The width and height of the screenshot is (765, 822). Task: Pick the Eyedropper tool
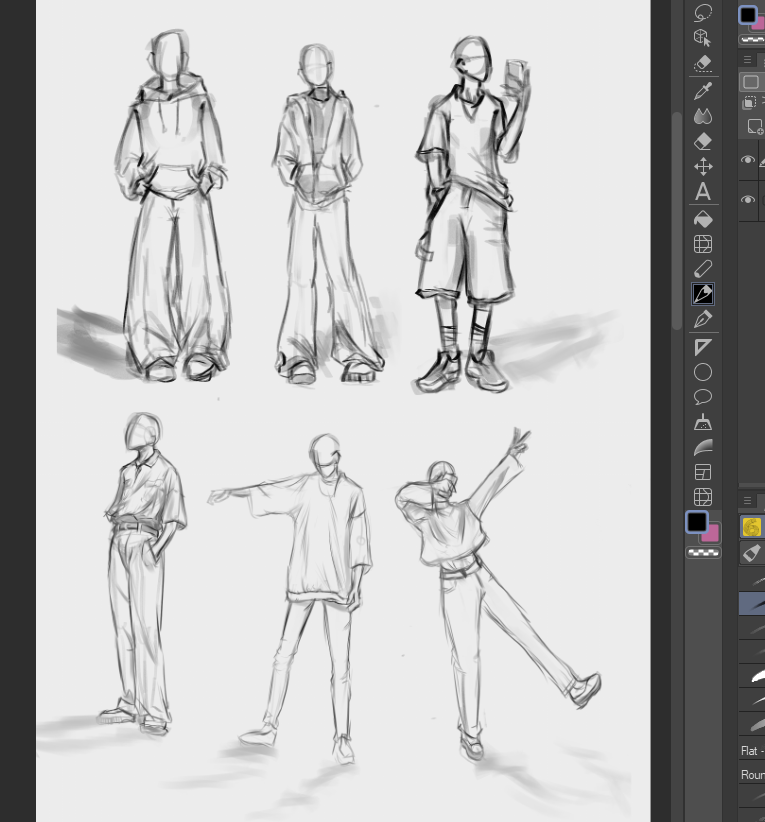pyautogui.click(x=703, y=91)
